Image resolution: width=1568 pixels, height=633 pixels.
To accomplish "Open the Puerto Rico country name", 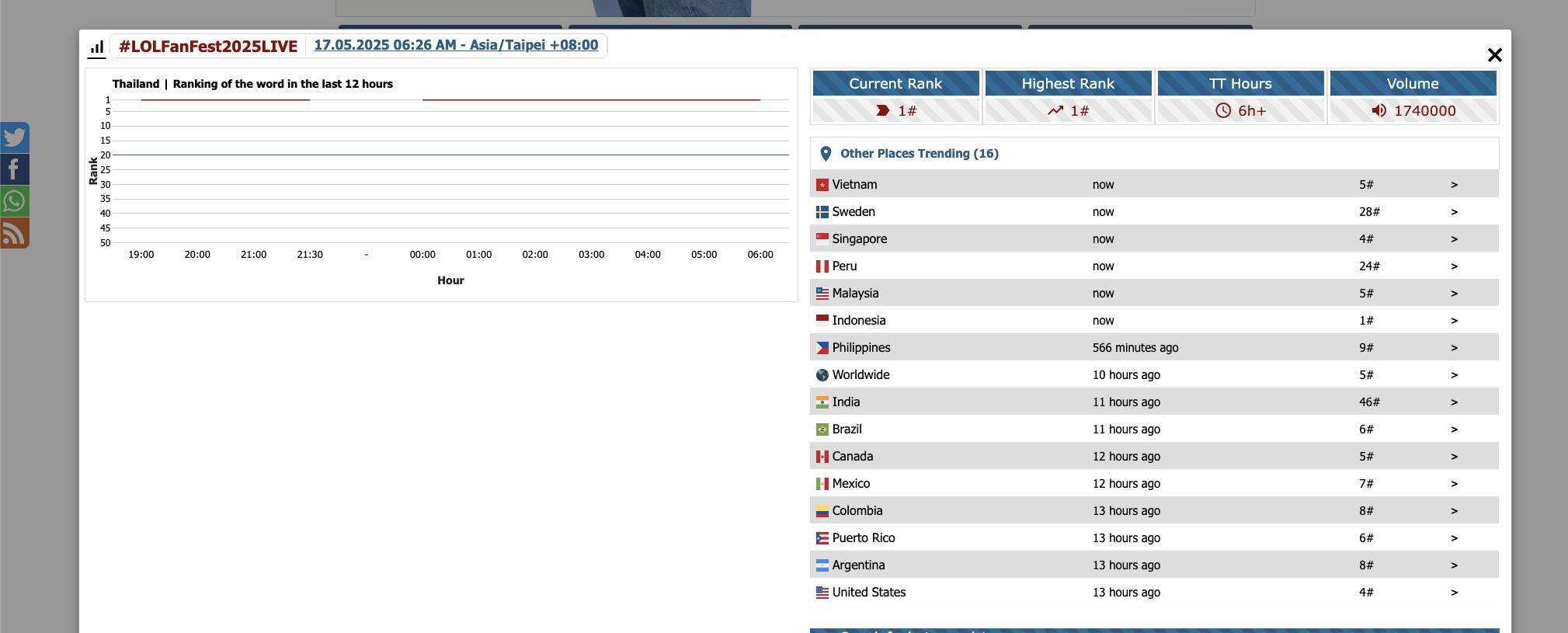I will pos(864,538).
